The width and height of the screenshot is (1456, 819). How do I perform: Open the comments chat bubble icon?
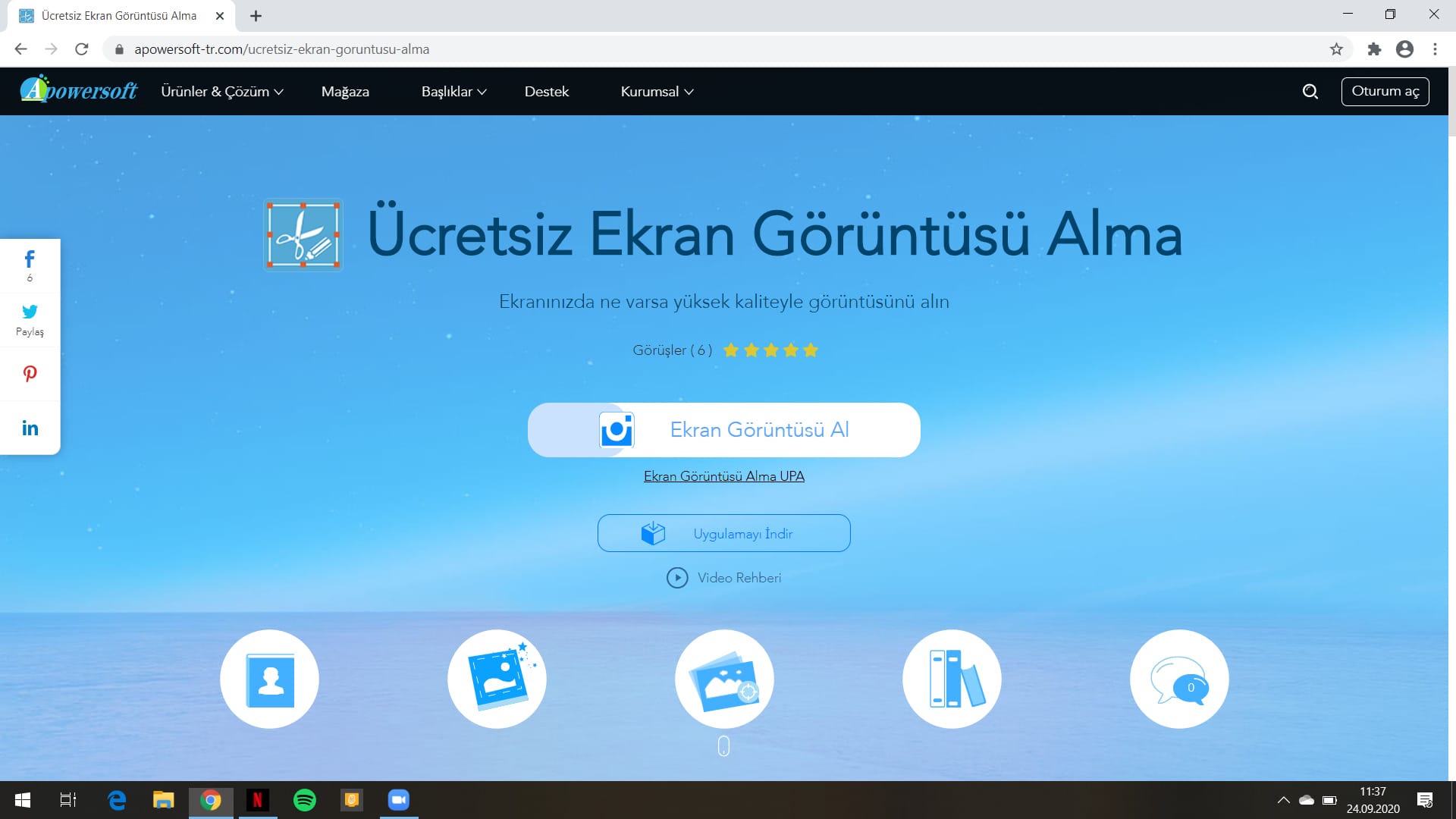pyautogui.click(x=1179, y=679)
